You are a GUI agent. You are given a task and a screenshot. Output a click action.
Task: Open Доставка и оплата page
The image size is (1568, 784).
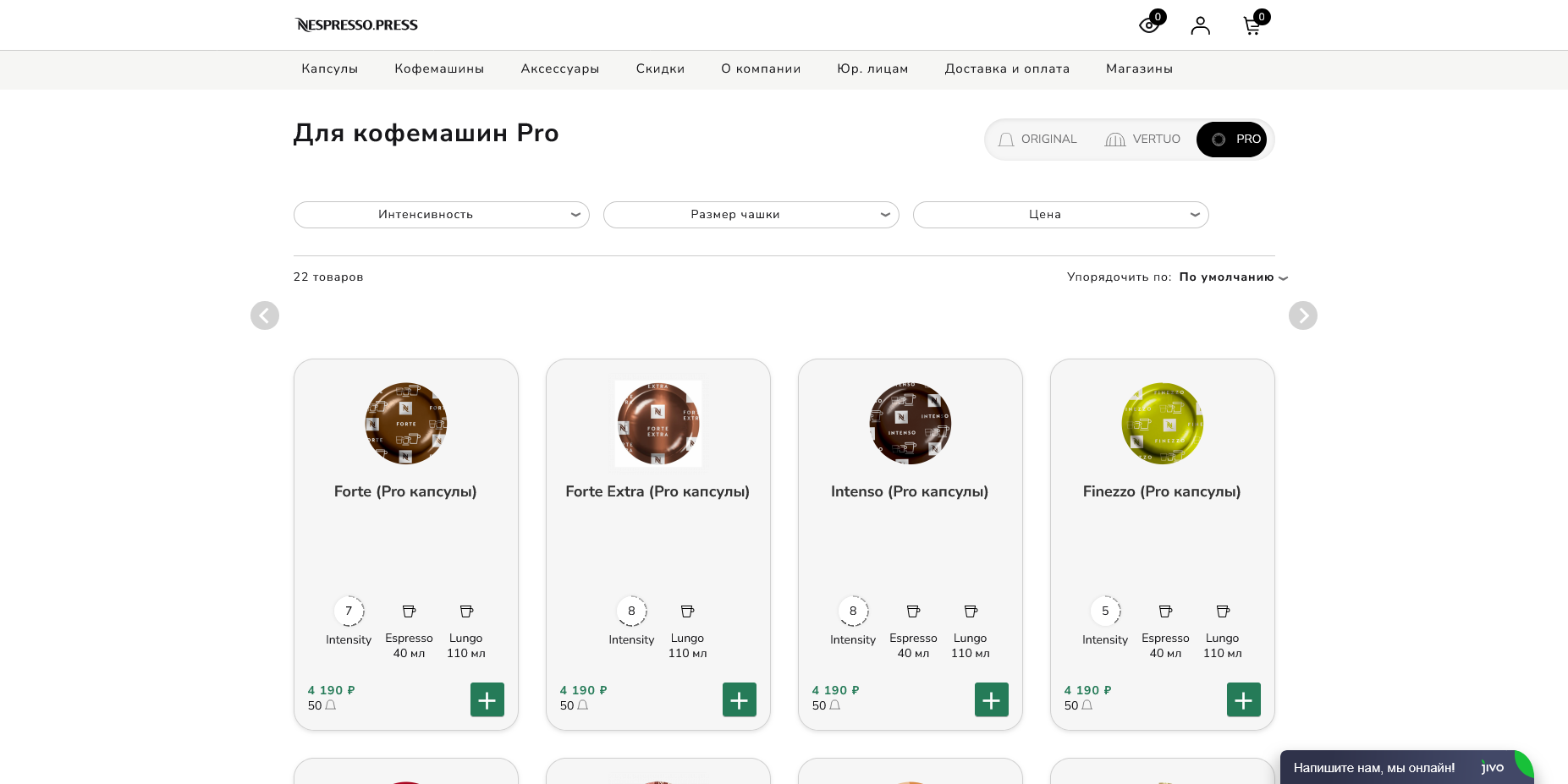[1007, 69]
